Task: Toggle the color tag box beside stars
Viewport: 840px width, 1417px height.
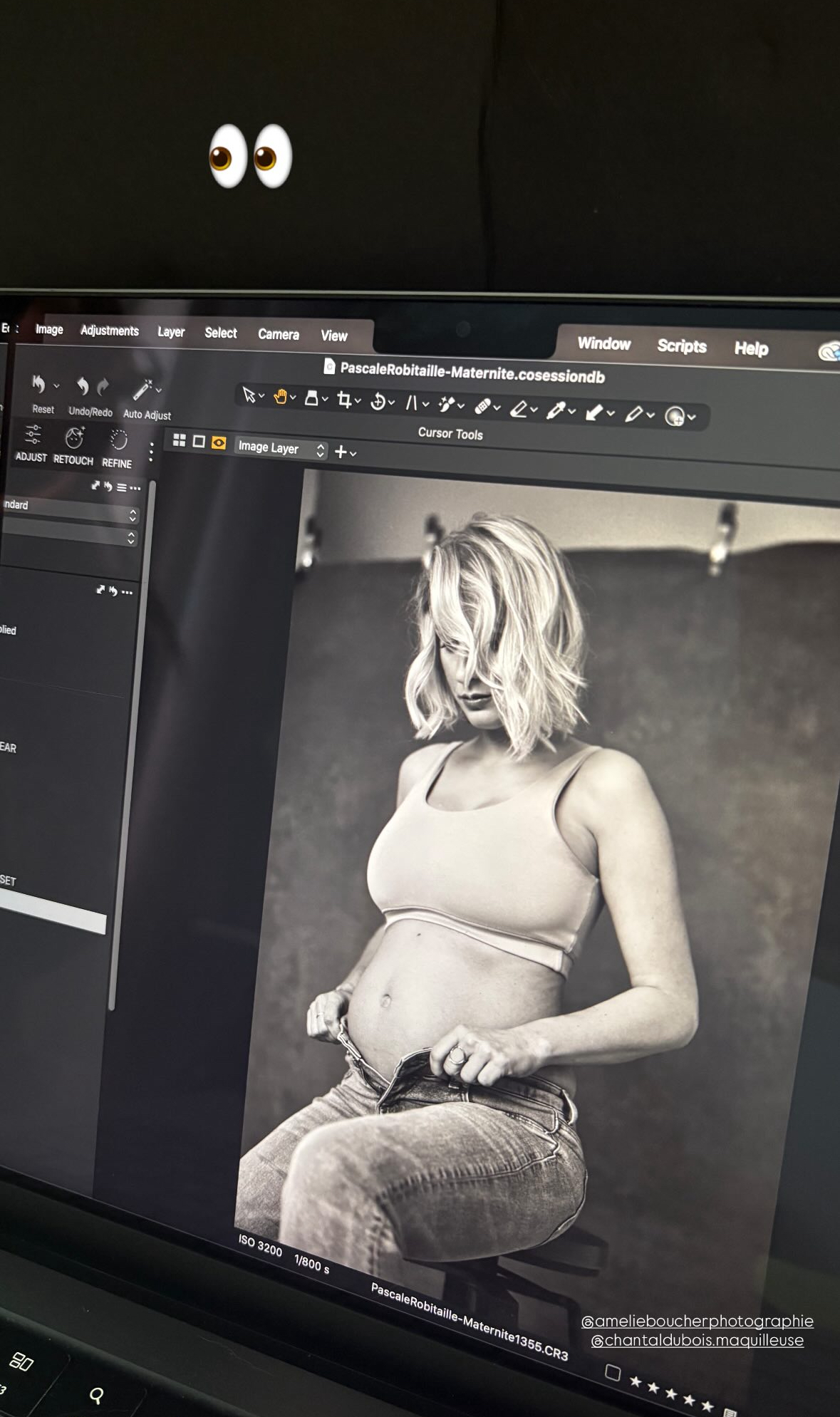Action: click(612, 1372)
